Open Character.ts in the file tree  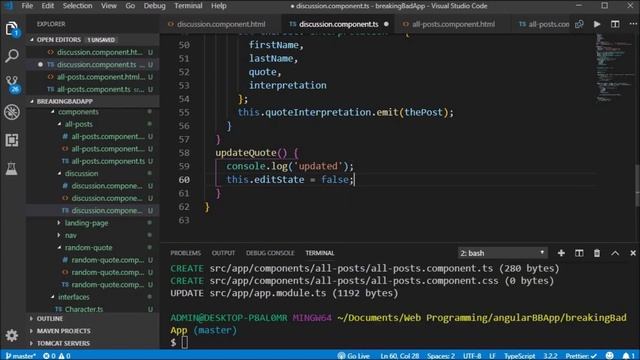[84, 309]
